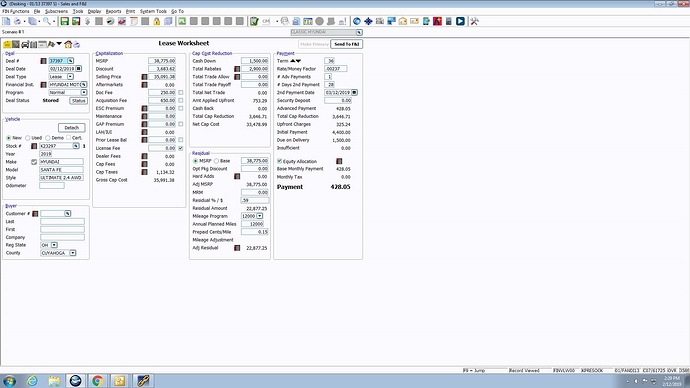Toggle the Equity Allocation checkbox
The width and height of the screenshot is (690, 388).
click(279, 161)
